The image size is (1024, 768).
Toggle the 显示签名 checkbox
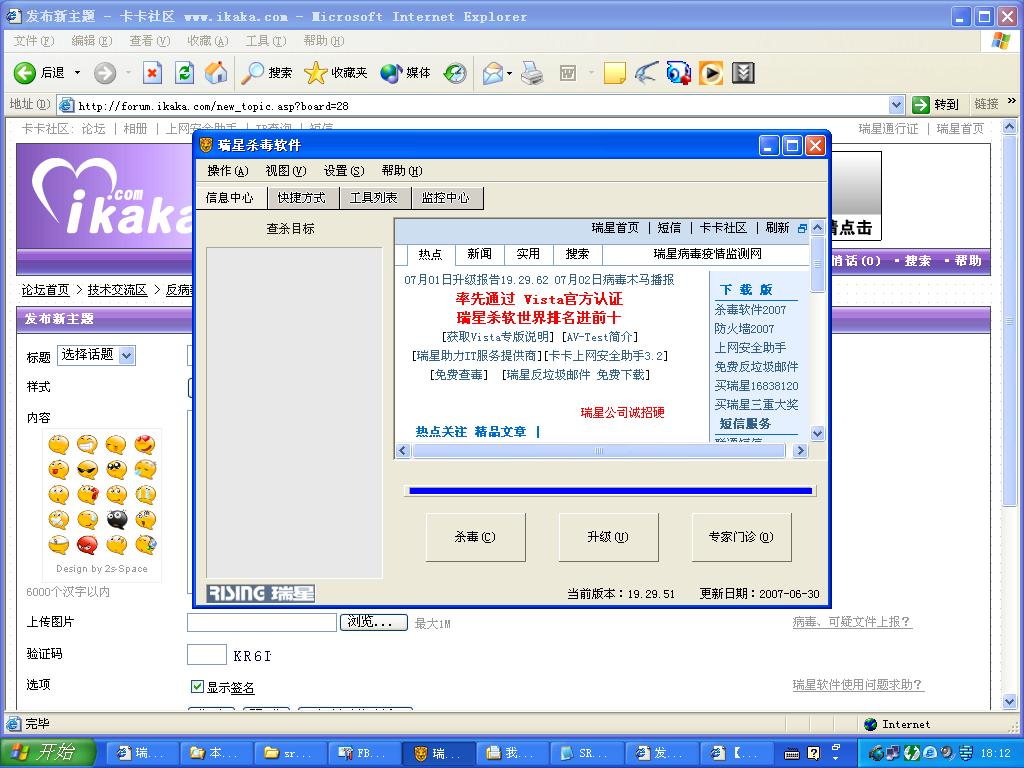197,686
